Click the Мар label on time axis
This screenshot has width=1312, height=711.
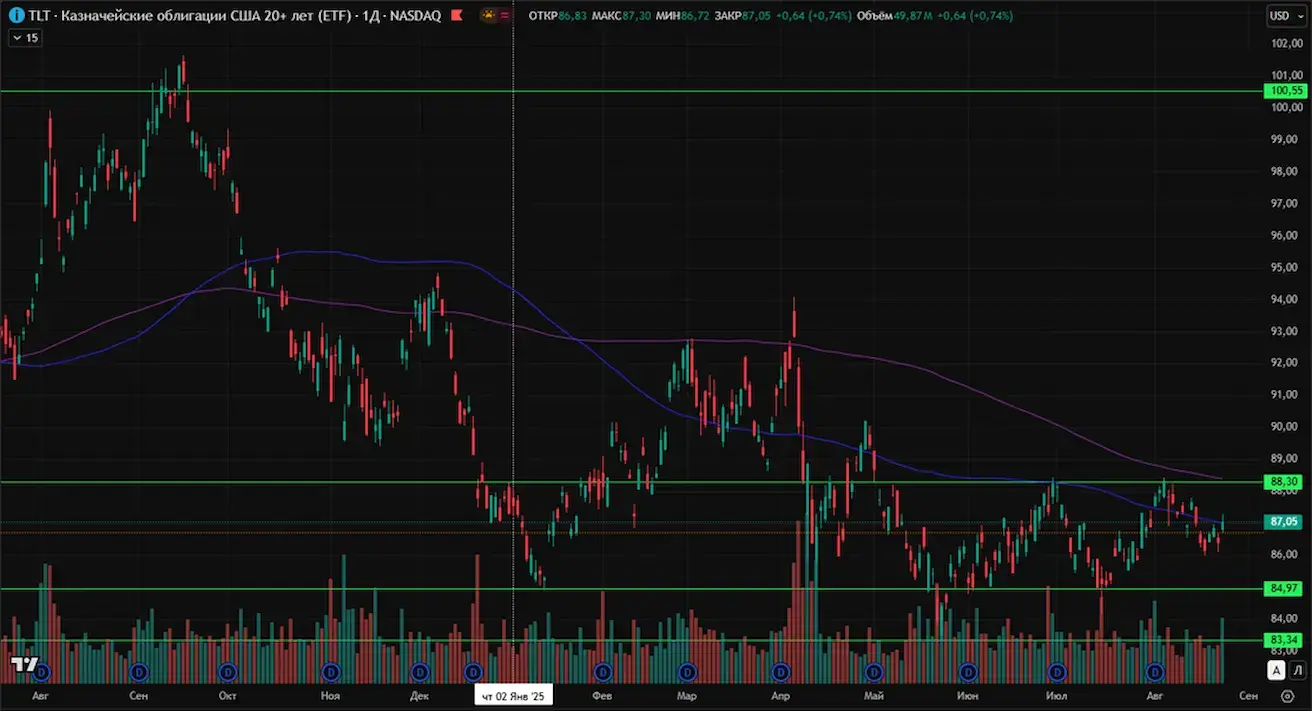(687, 695)
